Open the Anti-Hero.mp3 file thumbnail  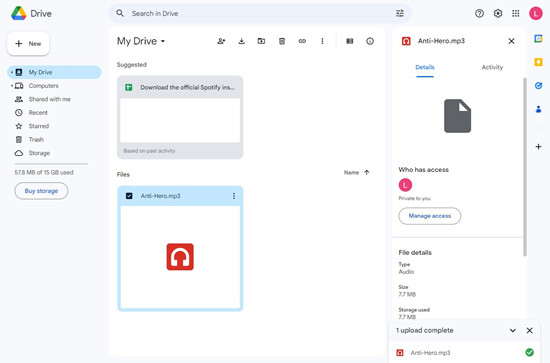coord(180,257)
